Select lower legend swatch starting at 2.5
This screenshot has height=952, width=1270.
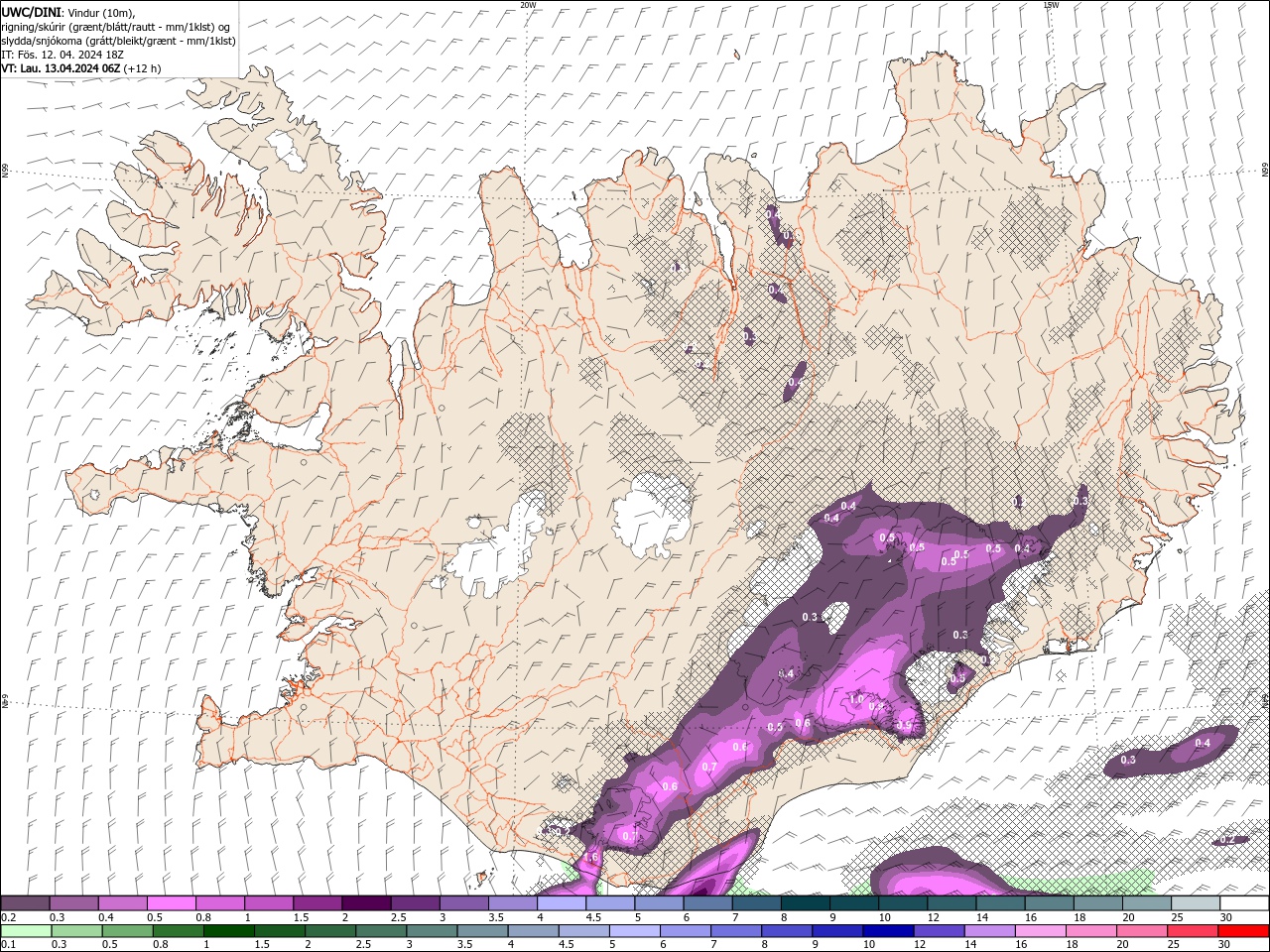[381, 931]
